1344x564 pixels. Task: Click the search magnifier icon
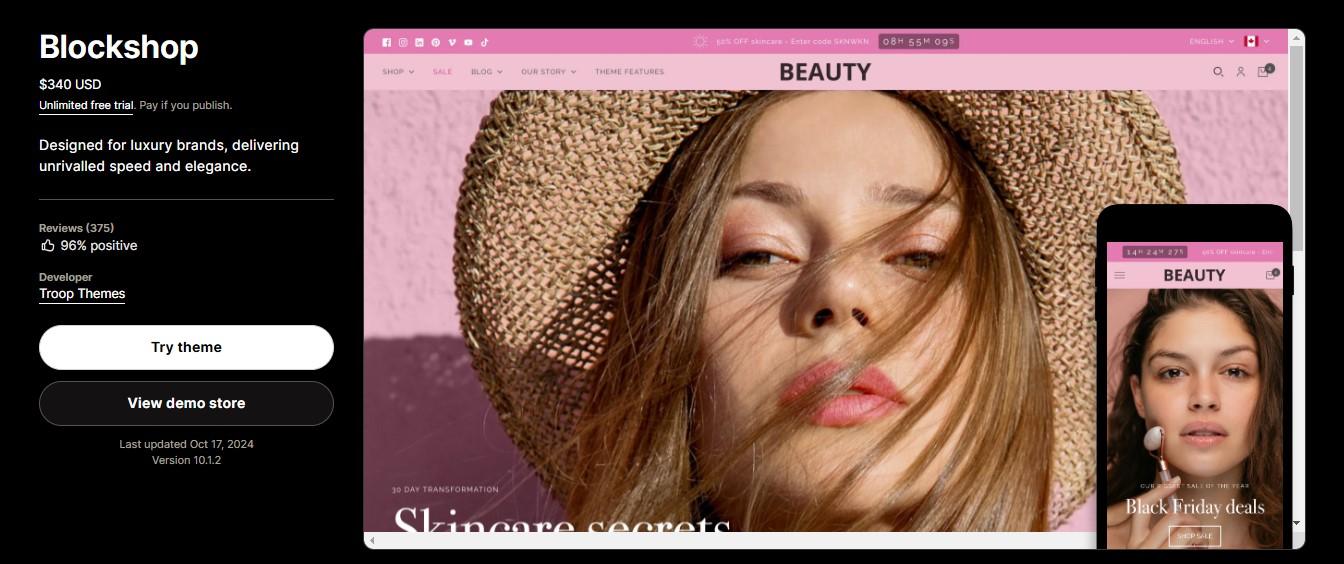1218,72
